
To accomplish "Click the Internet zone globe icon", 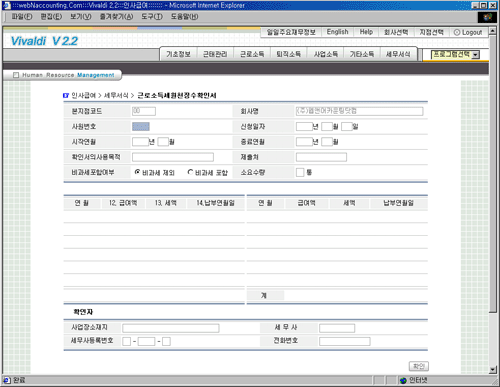I will click(404, 380).
